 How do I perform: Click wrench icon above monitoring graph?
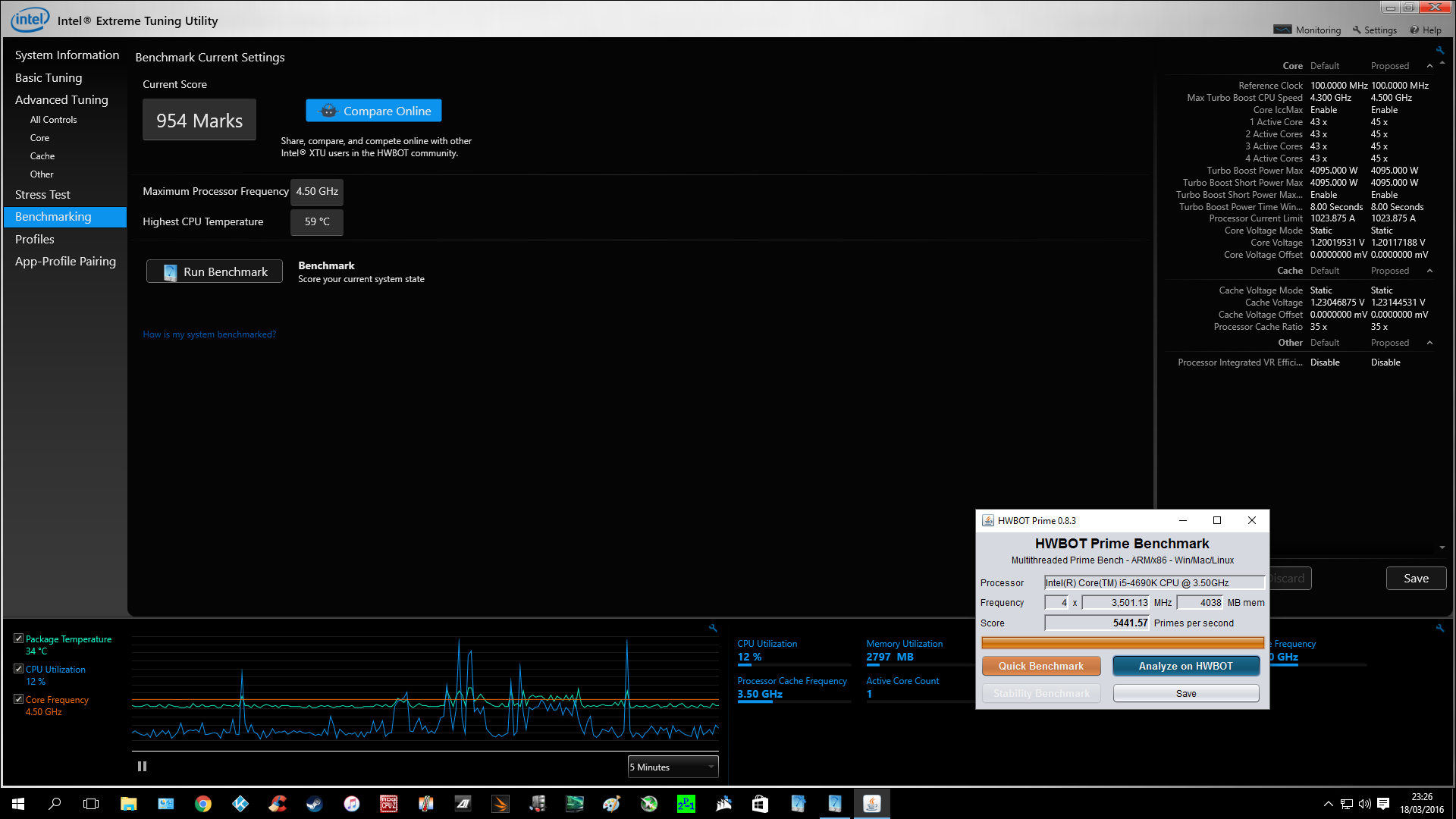[x=713, y=628]
